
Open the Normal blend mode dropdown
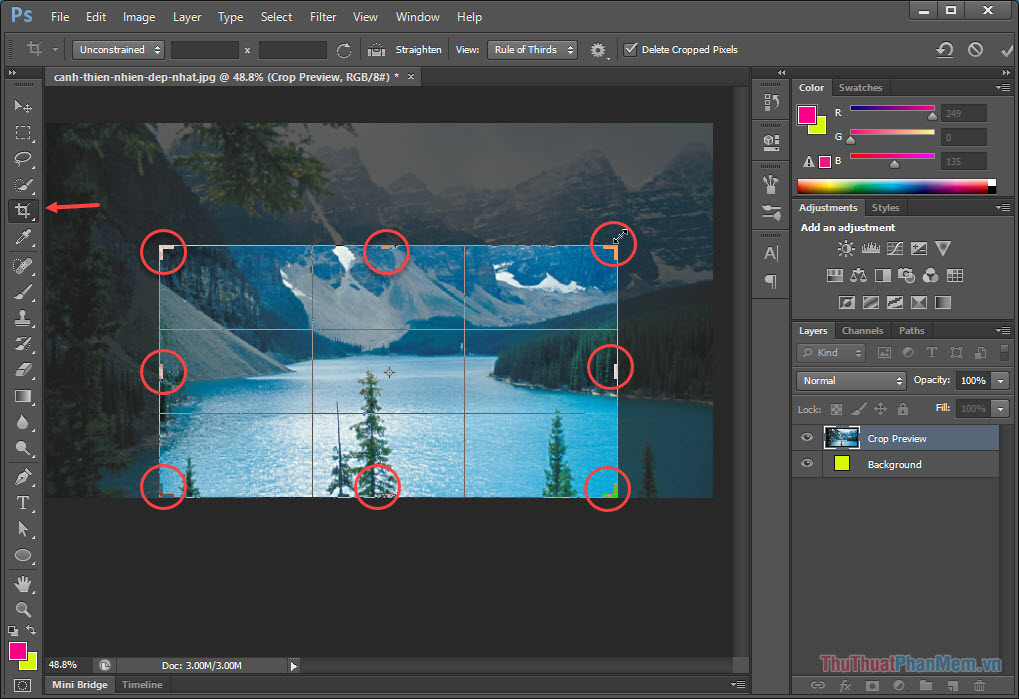850,380
